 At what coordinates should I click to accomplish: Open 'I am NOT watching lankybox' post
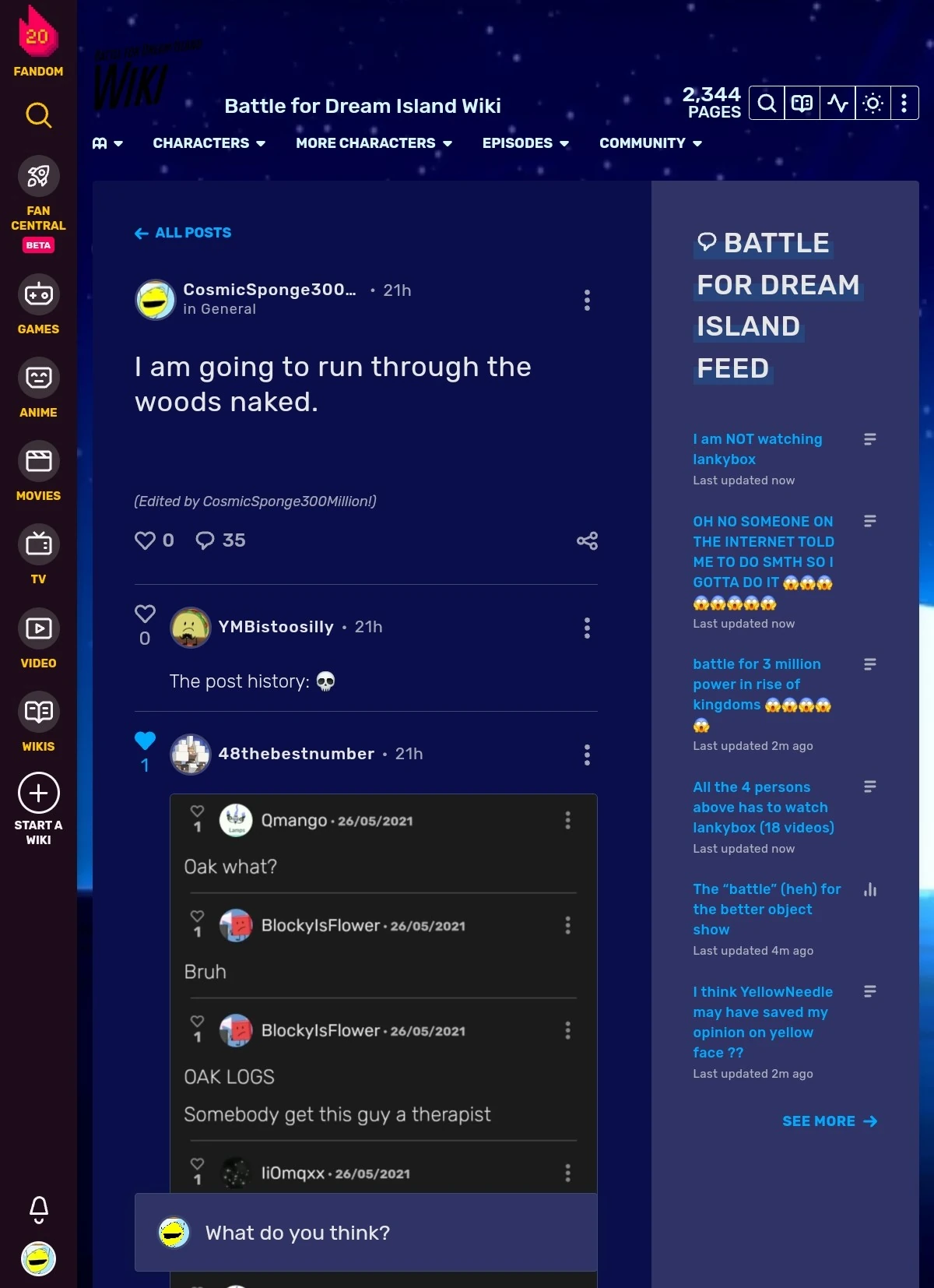point(757,449)
